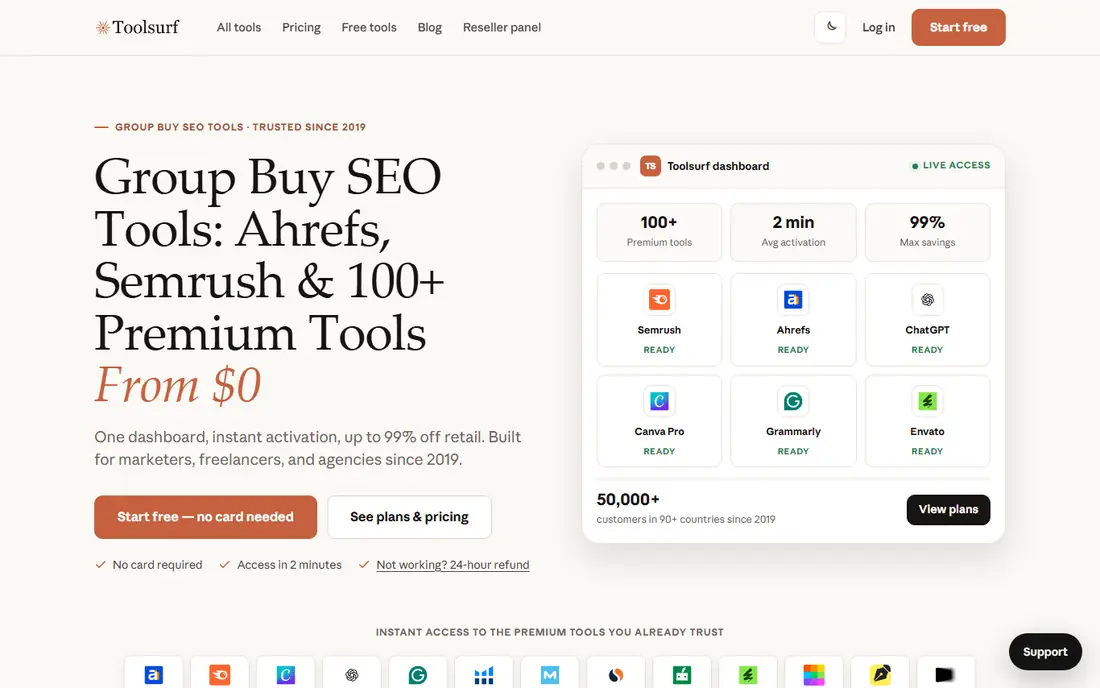Screen dimensions: 1100x688
Task: Click the Grammarly icon in dashboard card
Action: pos(793,401)
